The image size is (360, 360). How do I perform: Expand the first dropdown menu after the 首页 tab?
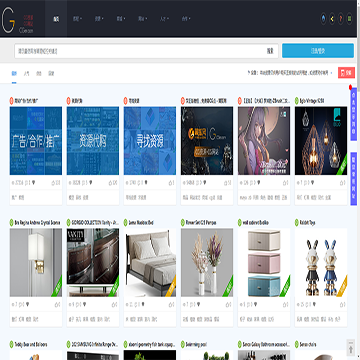pyautogui.click(x=77, y=19)
